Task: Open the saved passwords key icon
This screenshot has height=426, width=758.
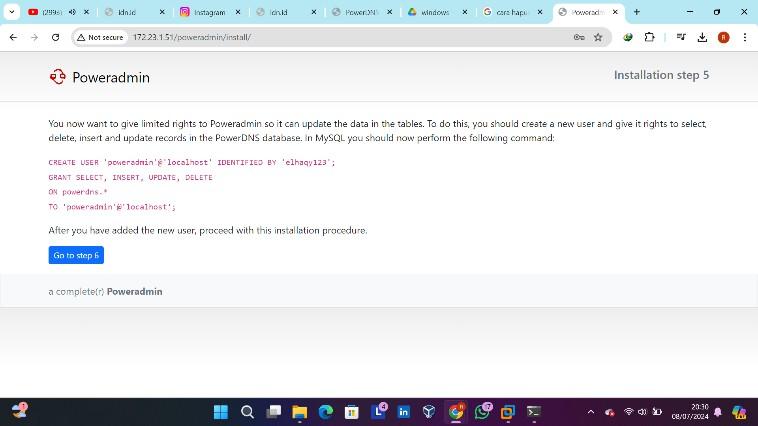Action: click(x=579, y=37)
